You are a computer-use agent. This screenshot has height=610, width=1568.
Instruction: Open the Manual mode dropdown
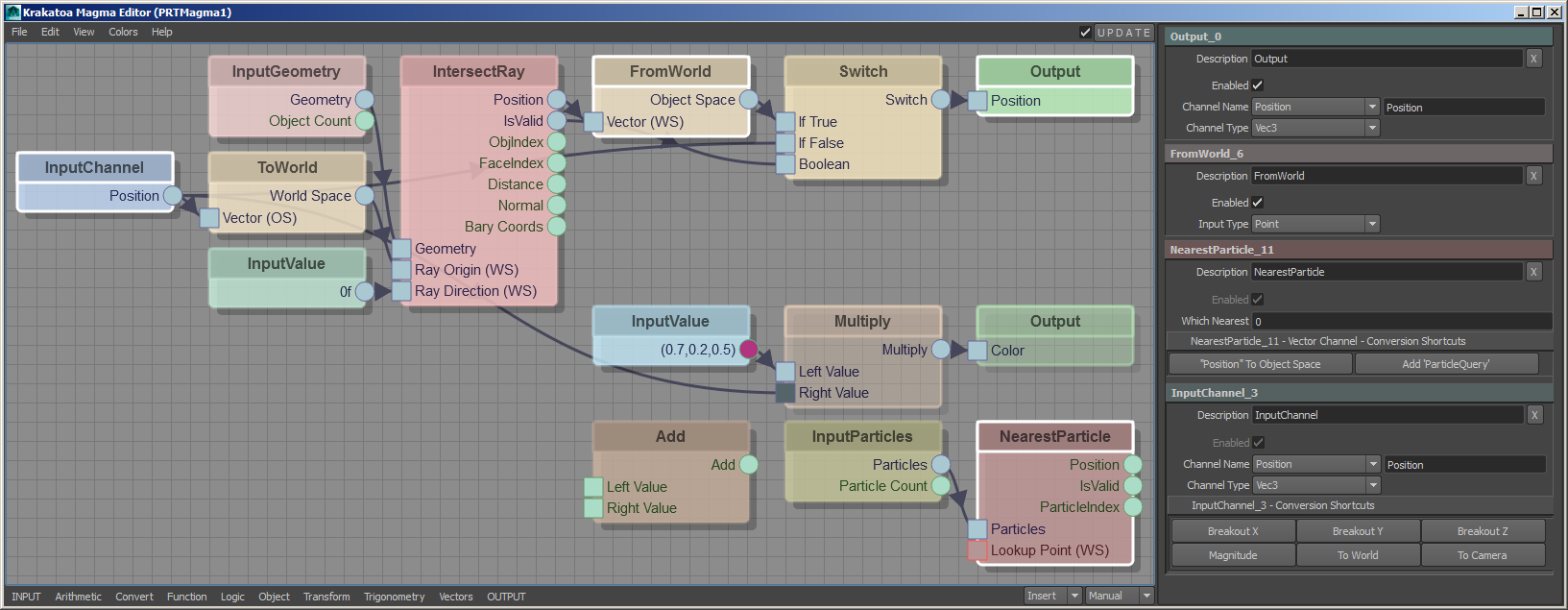point(1120,596)
